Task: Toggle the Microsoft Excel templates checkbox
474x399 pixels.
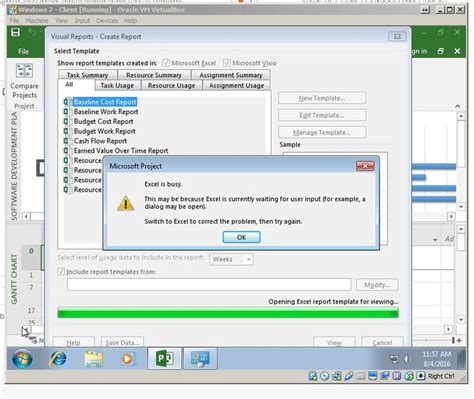Action: pos(166,63)
